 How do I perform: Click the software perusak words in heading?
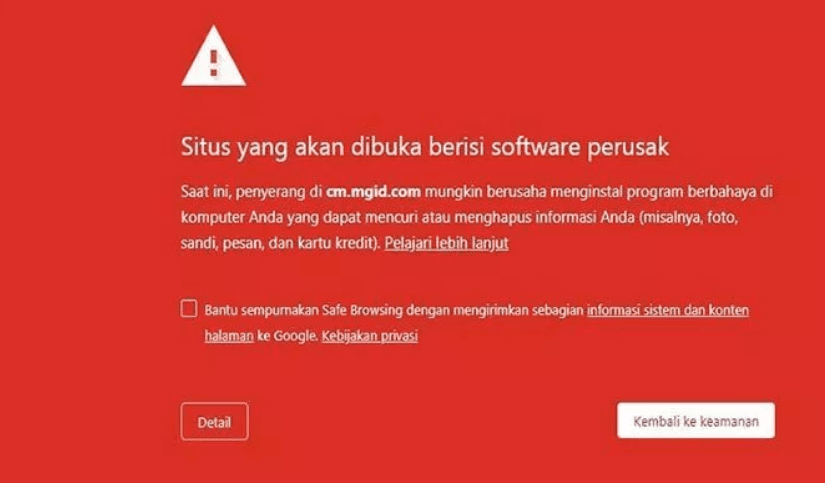[580, 147]
